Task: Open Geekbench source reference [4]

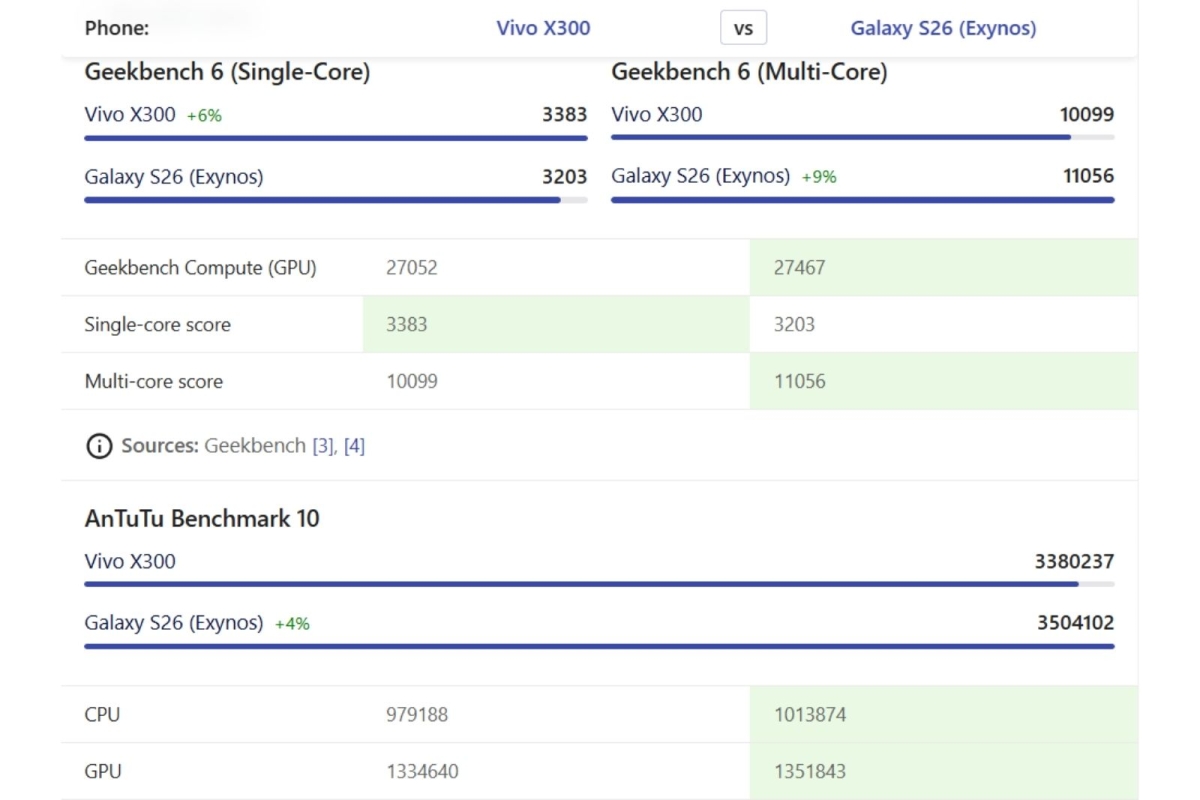Action: [354, 446]
